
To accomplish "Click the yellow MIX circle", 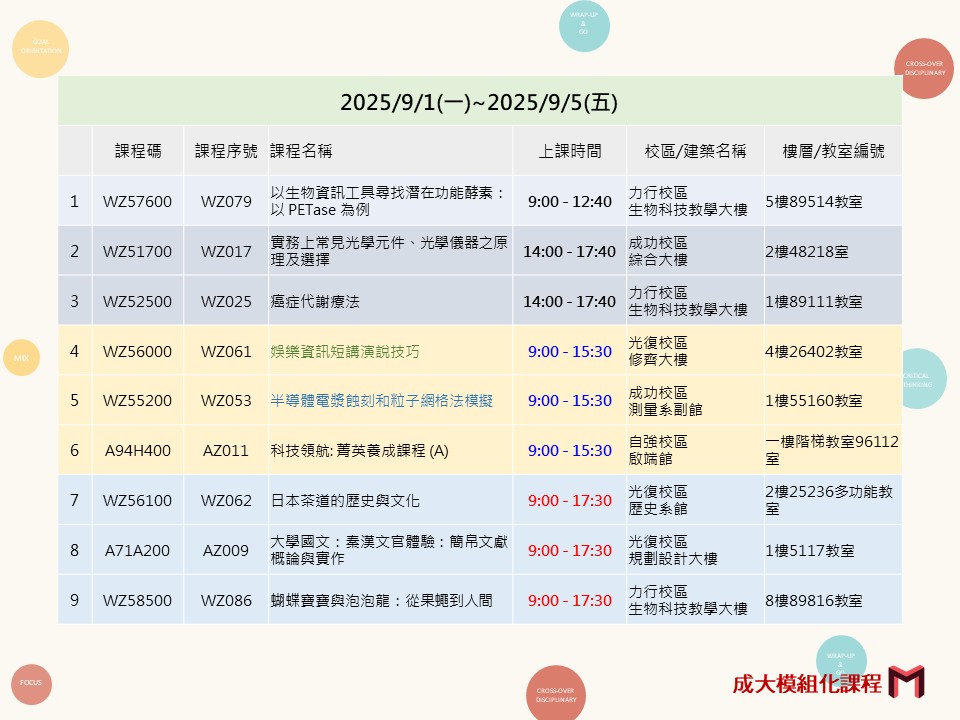I will pos(21,356).
